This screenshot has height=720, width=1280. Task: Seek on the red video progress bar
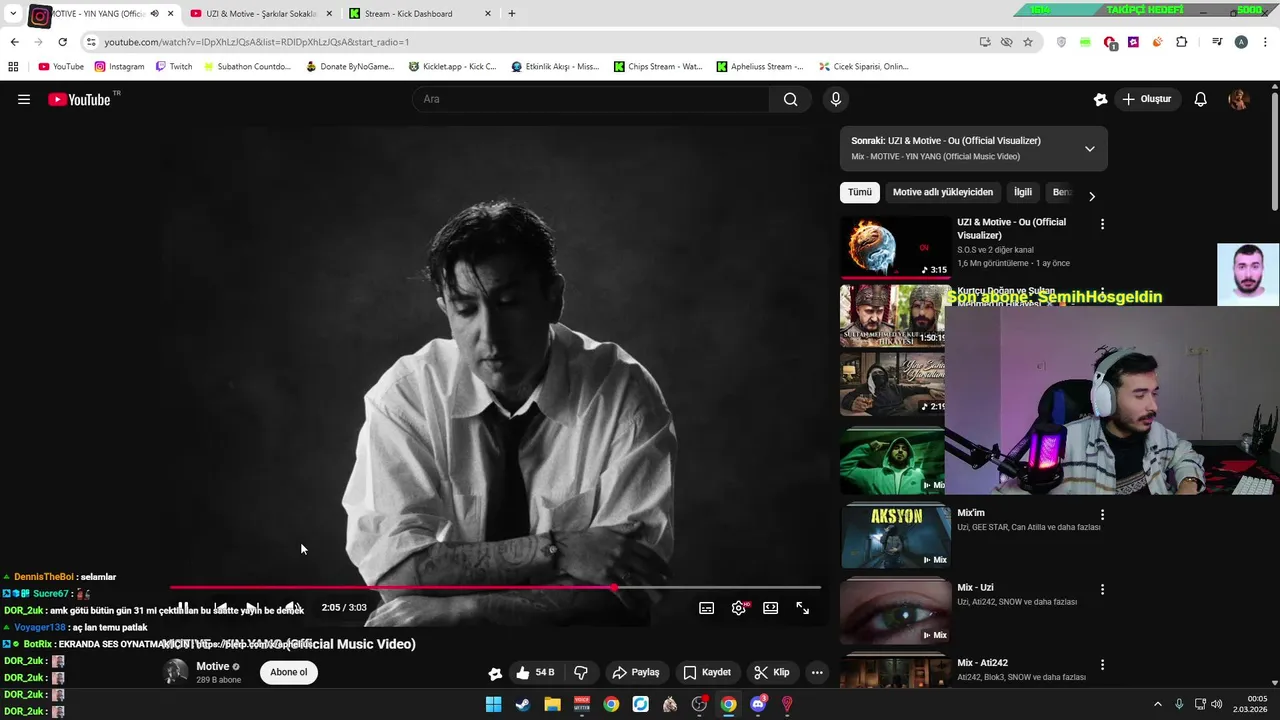[495, 588]
